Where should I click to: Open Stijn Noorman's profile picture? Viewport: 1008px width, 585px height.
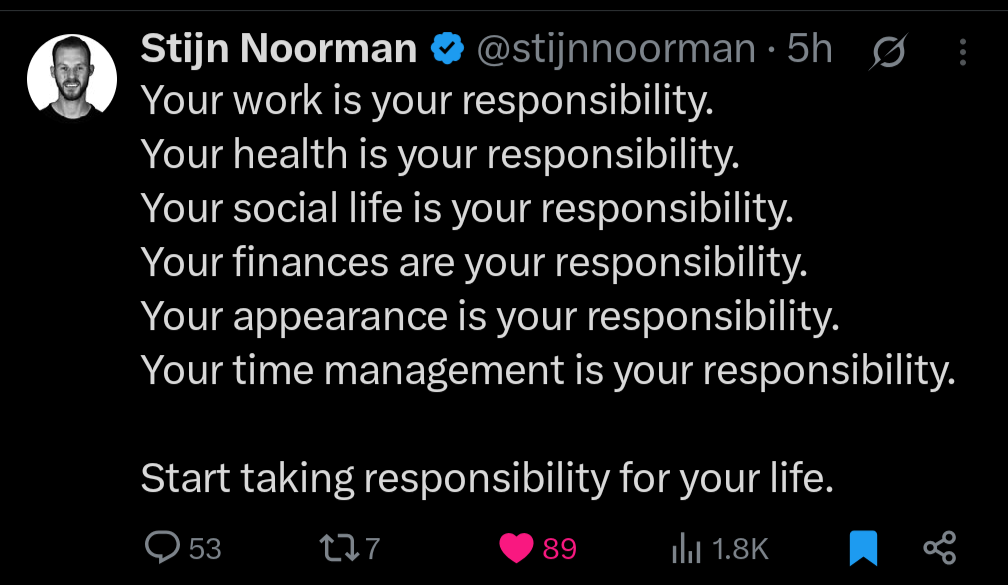(72, 77)
